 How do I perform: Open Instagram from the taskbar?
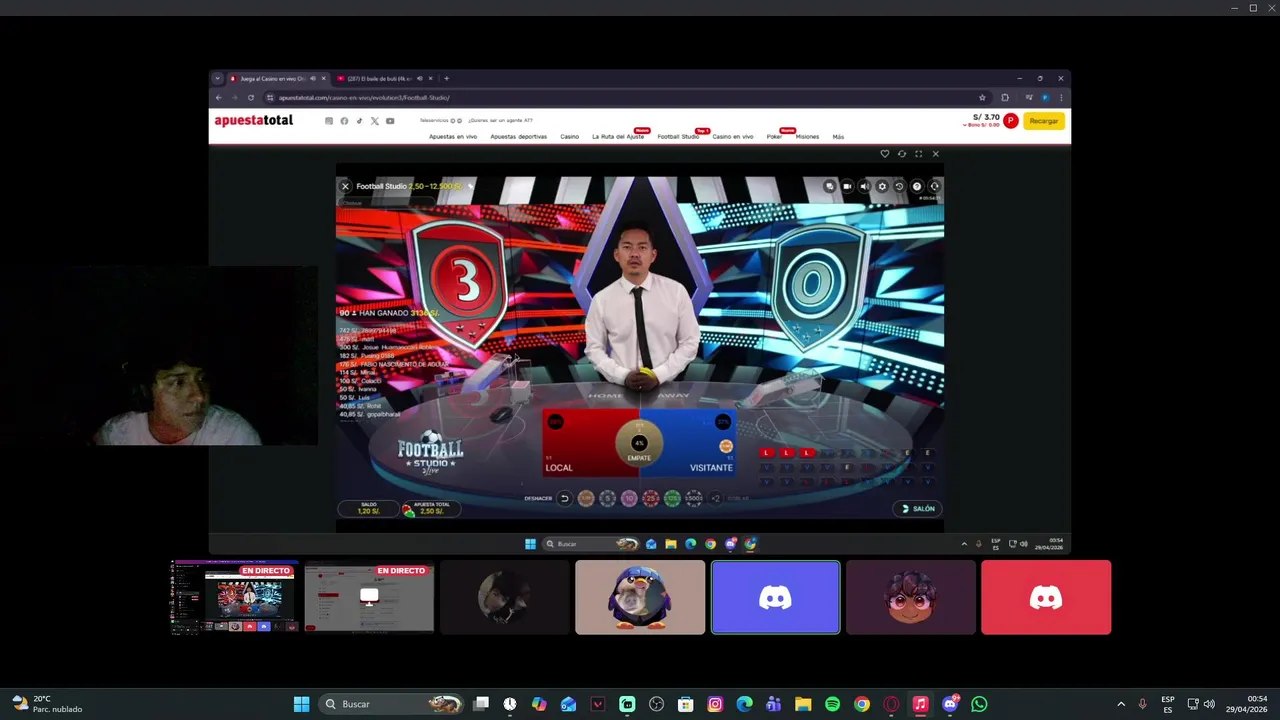pyautogui.click(x=715, y=704)
